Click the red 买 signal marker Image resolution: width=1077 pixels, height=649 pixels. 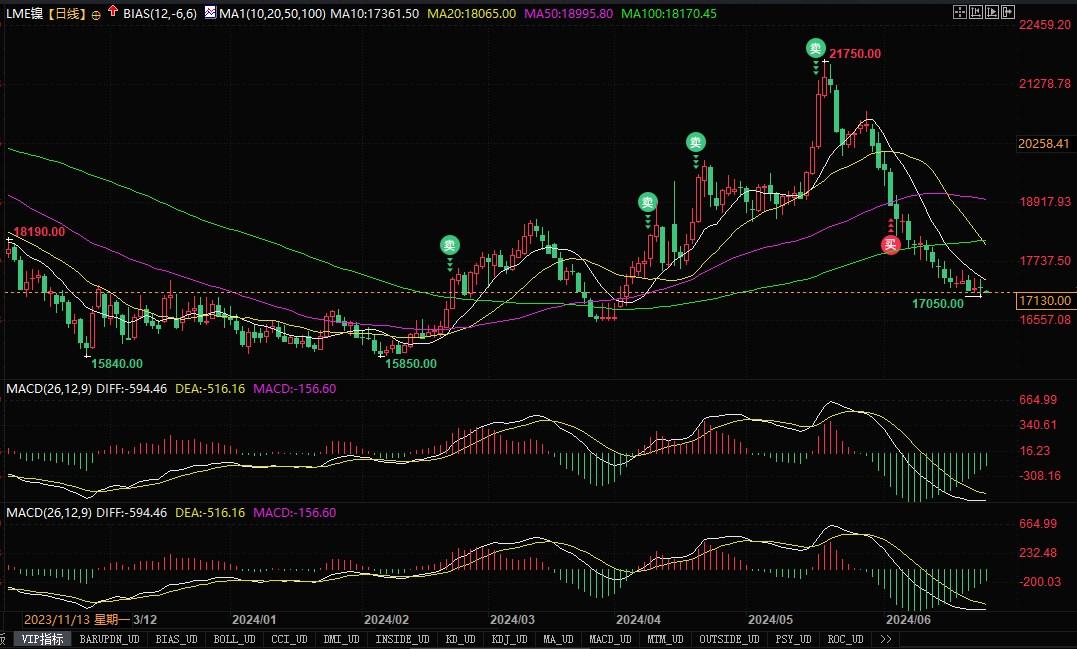tap(890, 243)
